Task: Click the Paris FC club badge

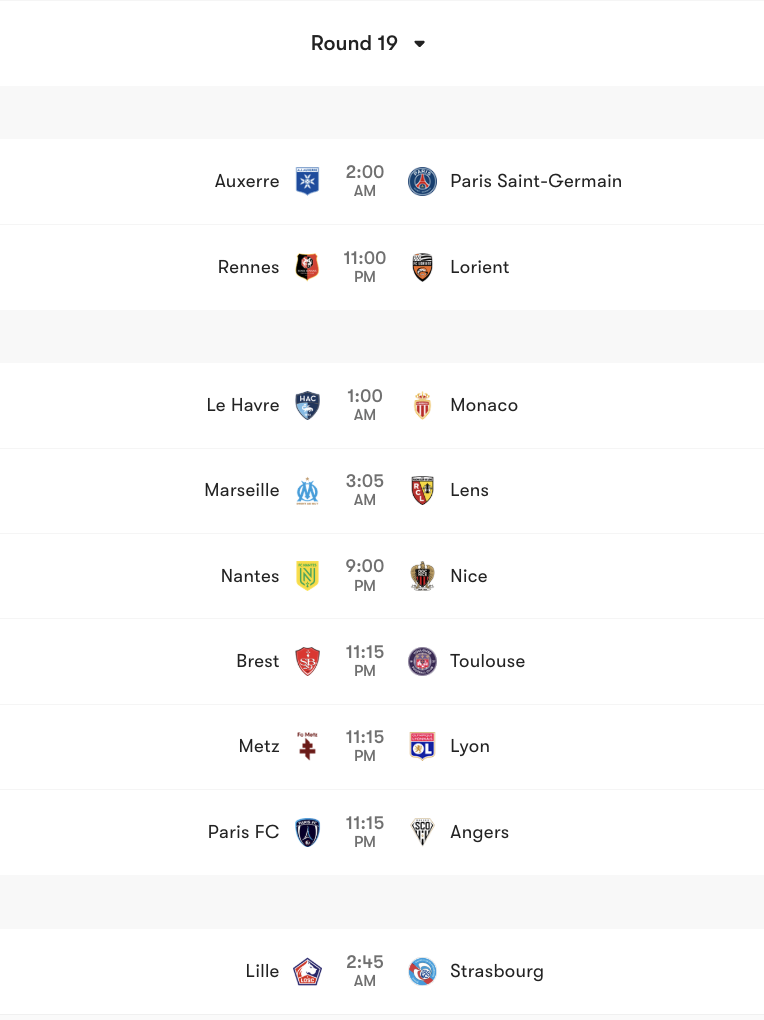Action: click(307, 832)
